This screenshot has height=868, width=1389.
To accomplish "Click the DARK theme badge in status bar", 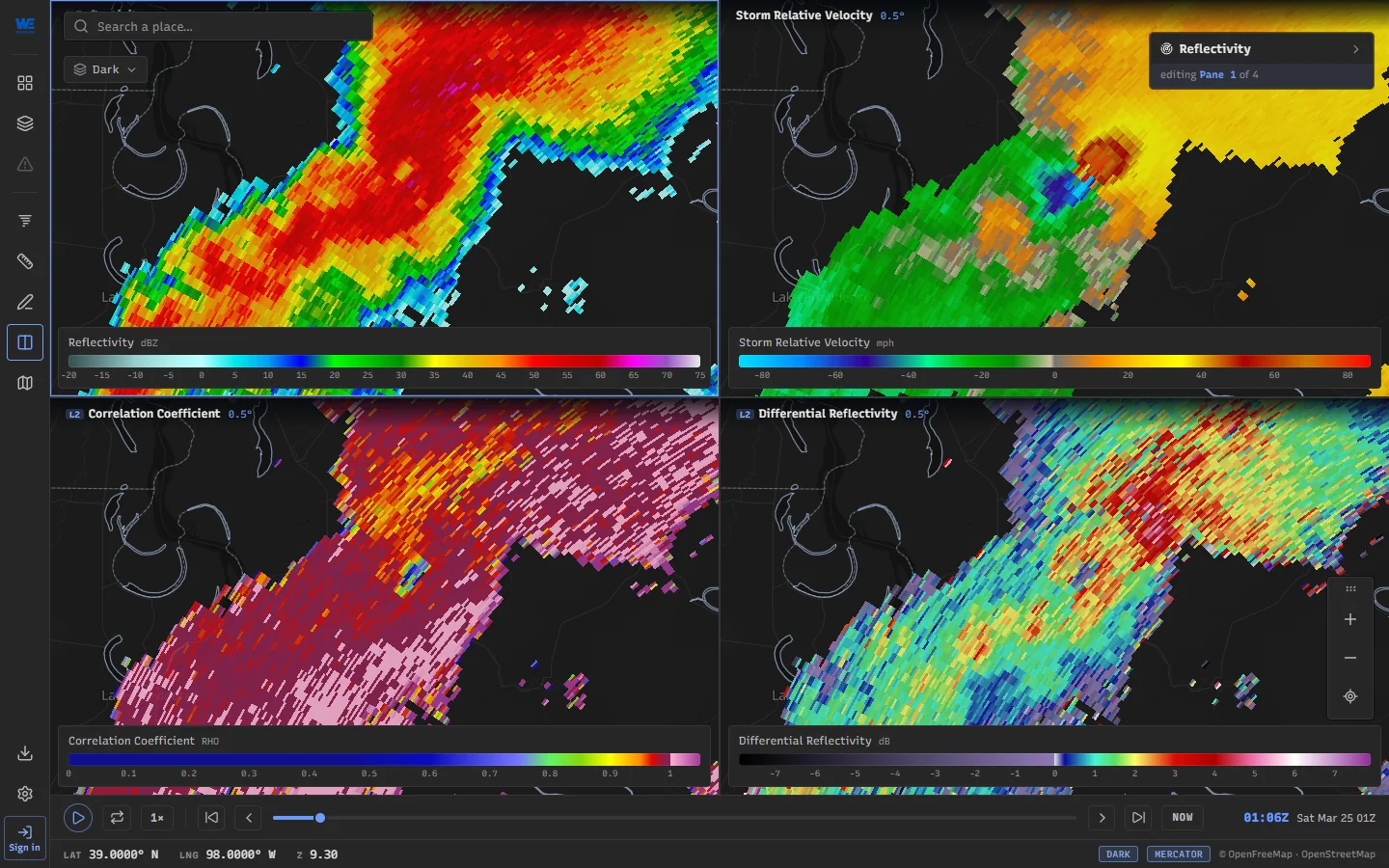I will (x=1118, y=854).
